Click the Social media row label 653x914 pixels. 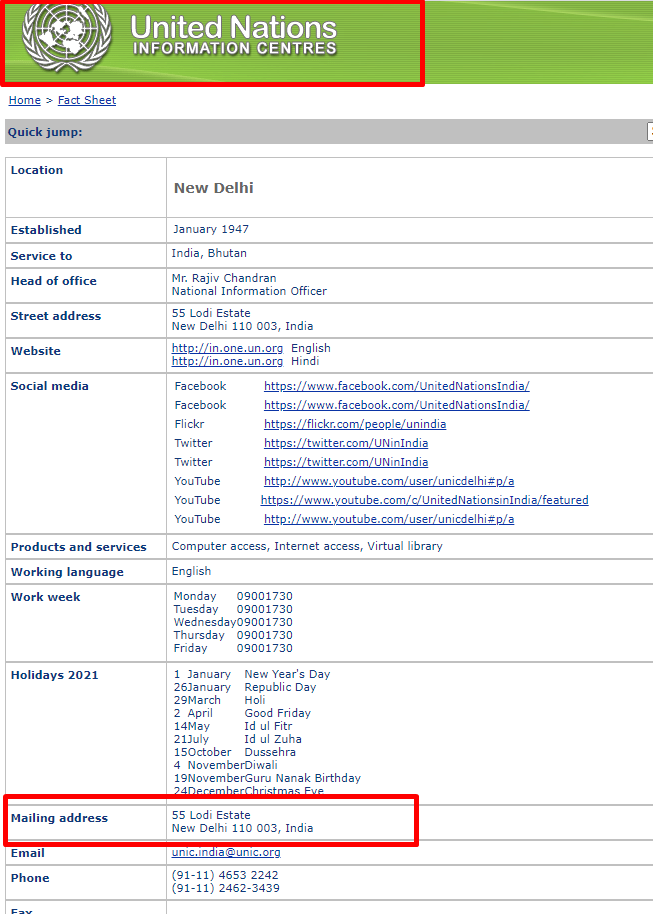pos(50,386)
